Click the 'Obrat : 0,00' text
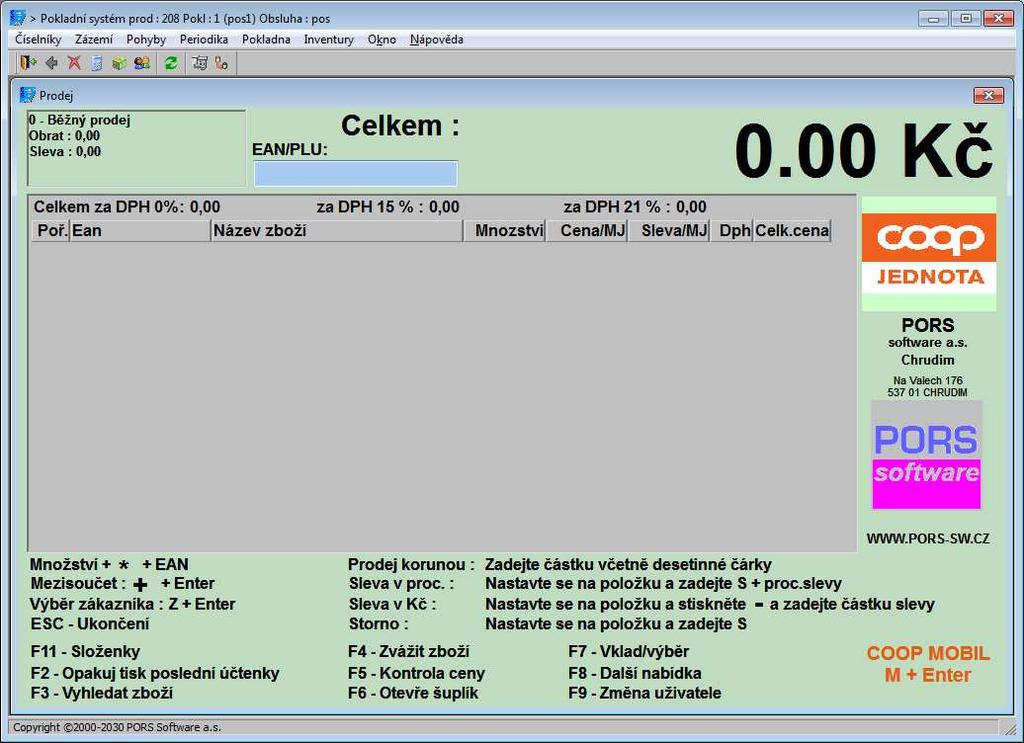The image size is (1024, 743). (x=65, y=136)
